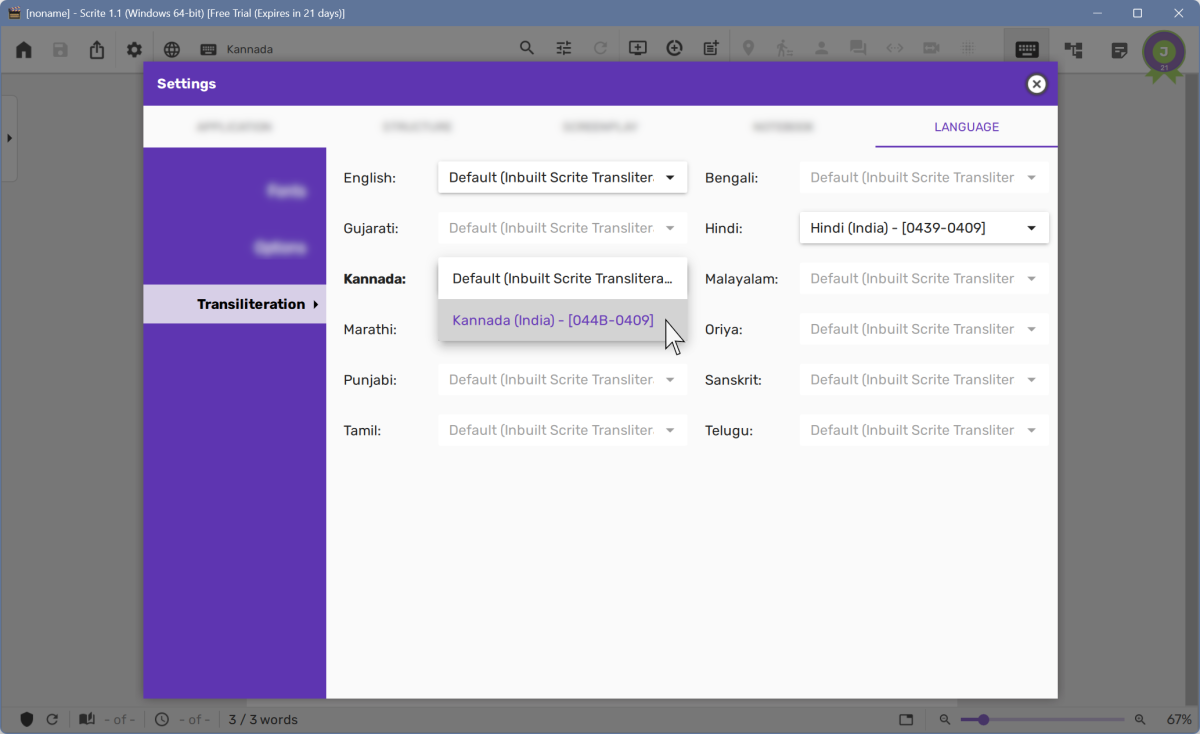Adjust the zoom slider in the status bar
1200x734 pixels.
(985, 719)
